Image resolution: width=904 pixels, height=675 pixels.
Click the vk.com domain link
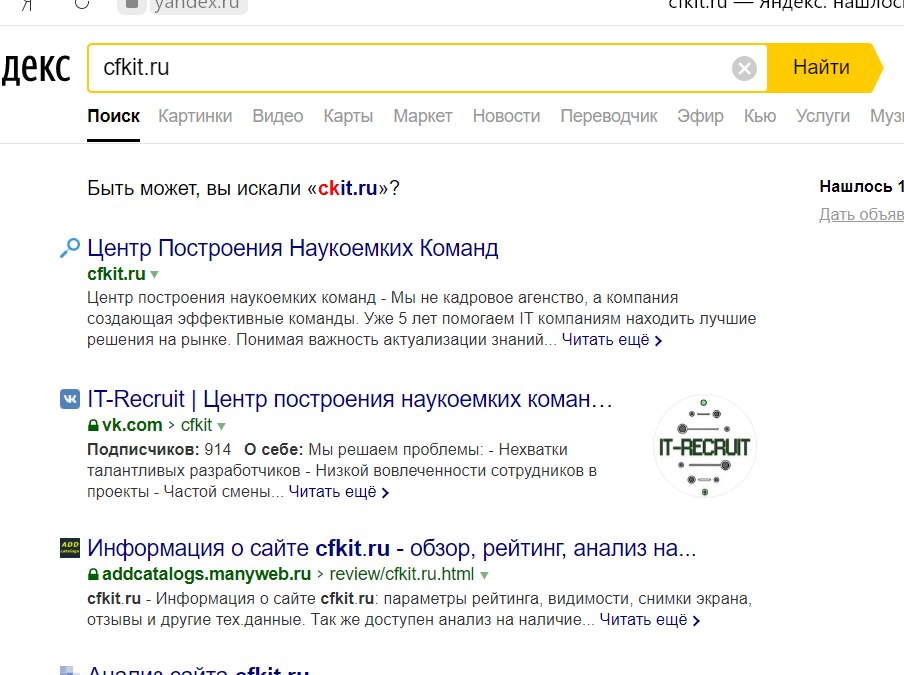pos(132,425)
